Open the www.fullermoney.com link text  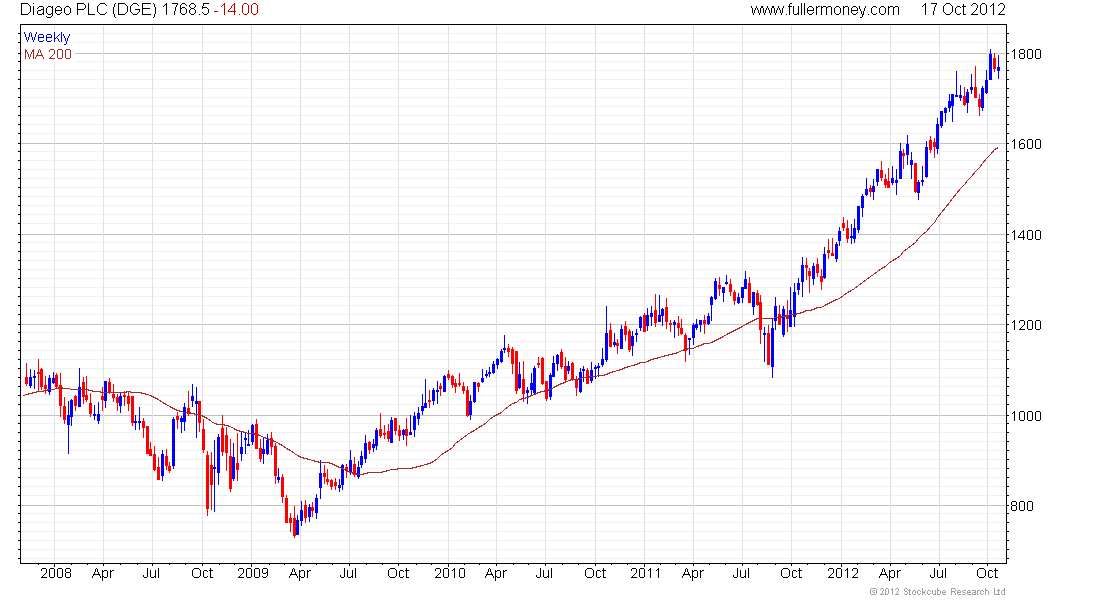[825, 10]
